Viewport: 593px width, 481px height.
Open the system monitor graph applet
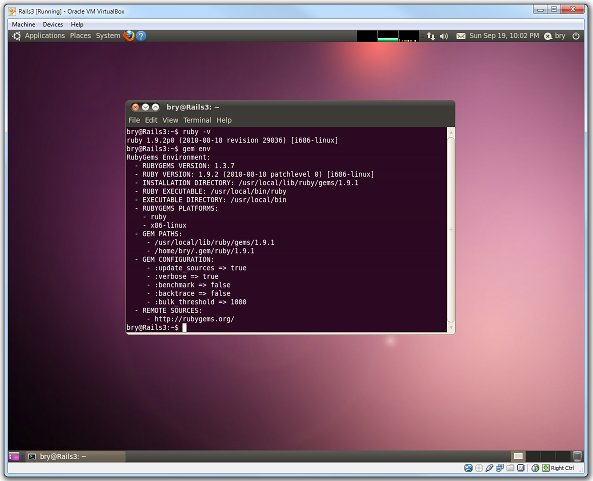pyautogui.click(x=388, y=36)
